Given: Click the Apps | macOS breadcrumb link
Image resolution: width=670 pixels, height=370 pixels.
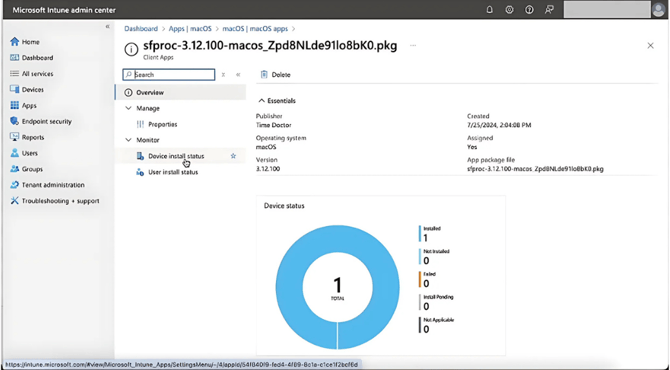Looking at the screenshot, I should click(190, 29).
